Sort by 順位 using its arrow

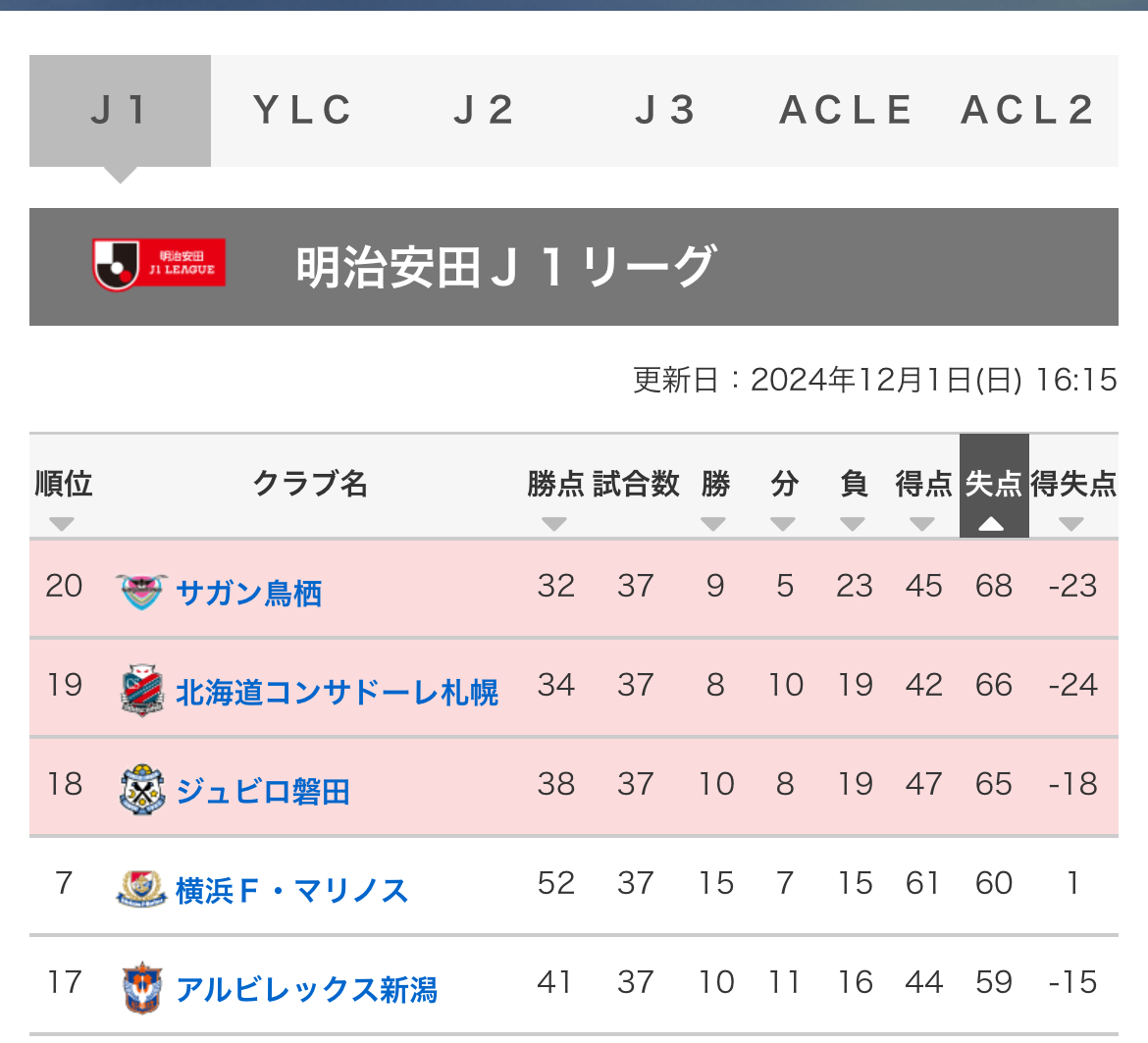point(62,524)
